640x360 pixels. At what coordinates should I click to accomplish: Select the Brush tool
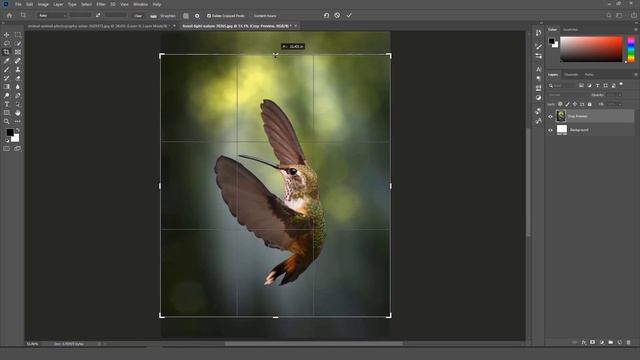(7, 69)
